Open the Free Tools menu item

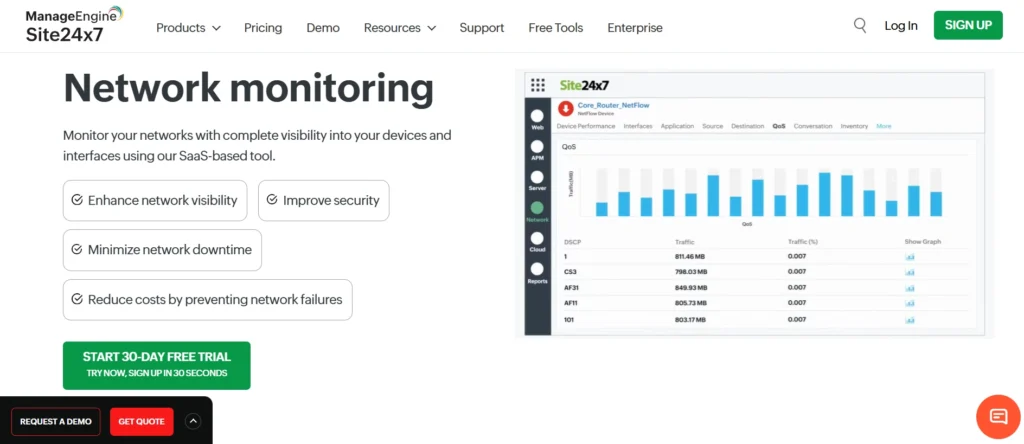[x=556, y=27]
